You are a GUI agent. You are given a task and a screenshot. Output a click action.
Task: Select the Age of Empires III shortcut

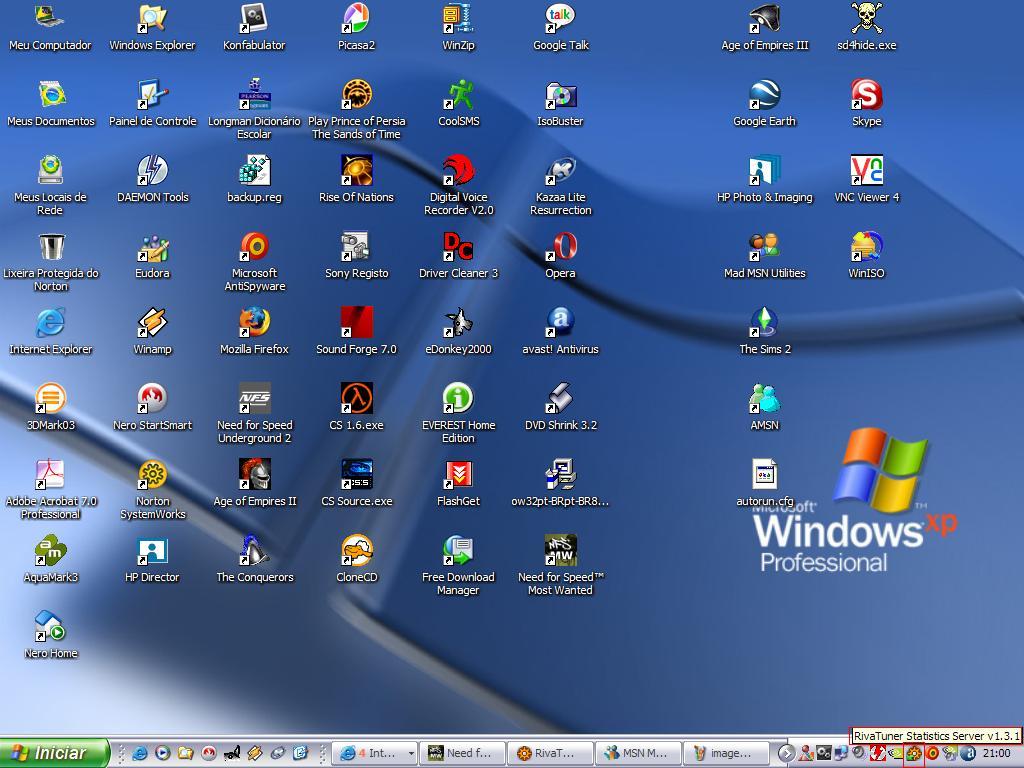[765, 18]
